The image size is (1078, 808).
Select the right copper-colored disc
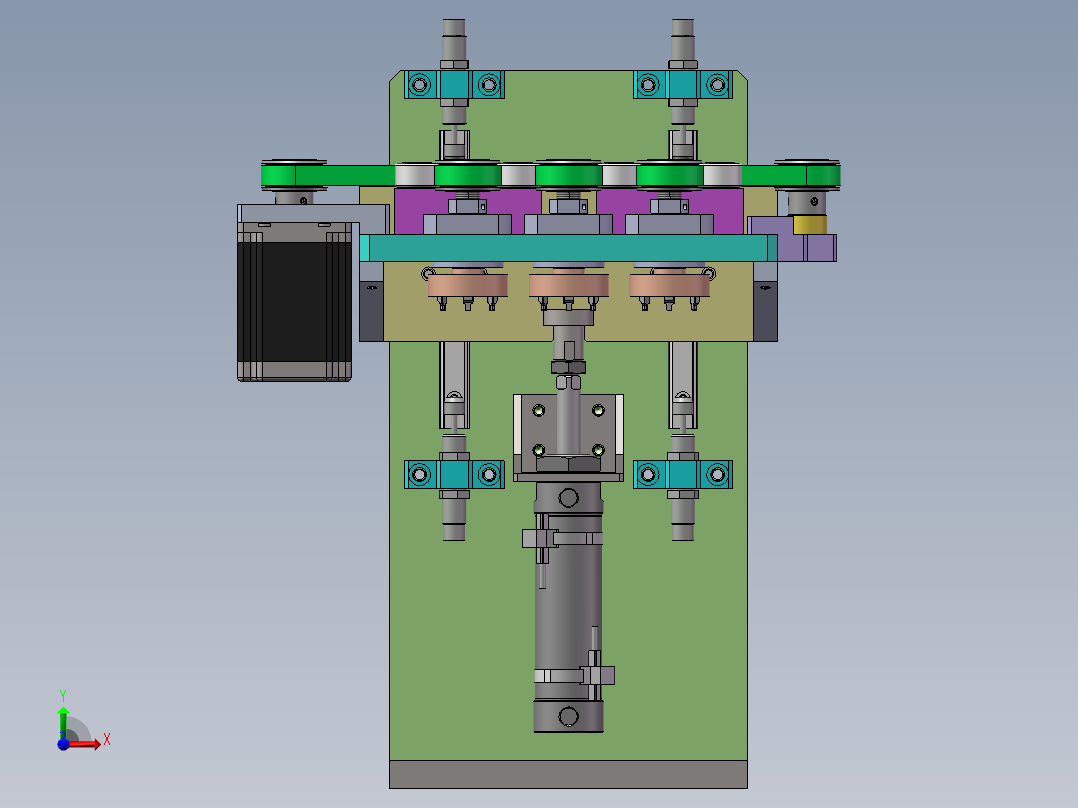point(669,285)
